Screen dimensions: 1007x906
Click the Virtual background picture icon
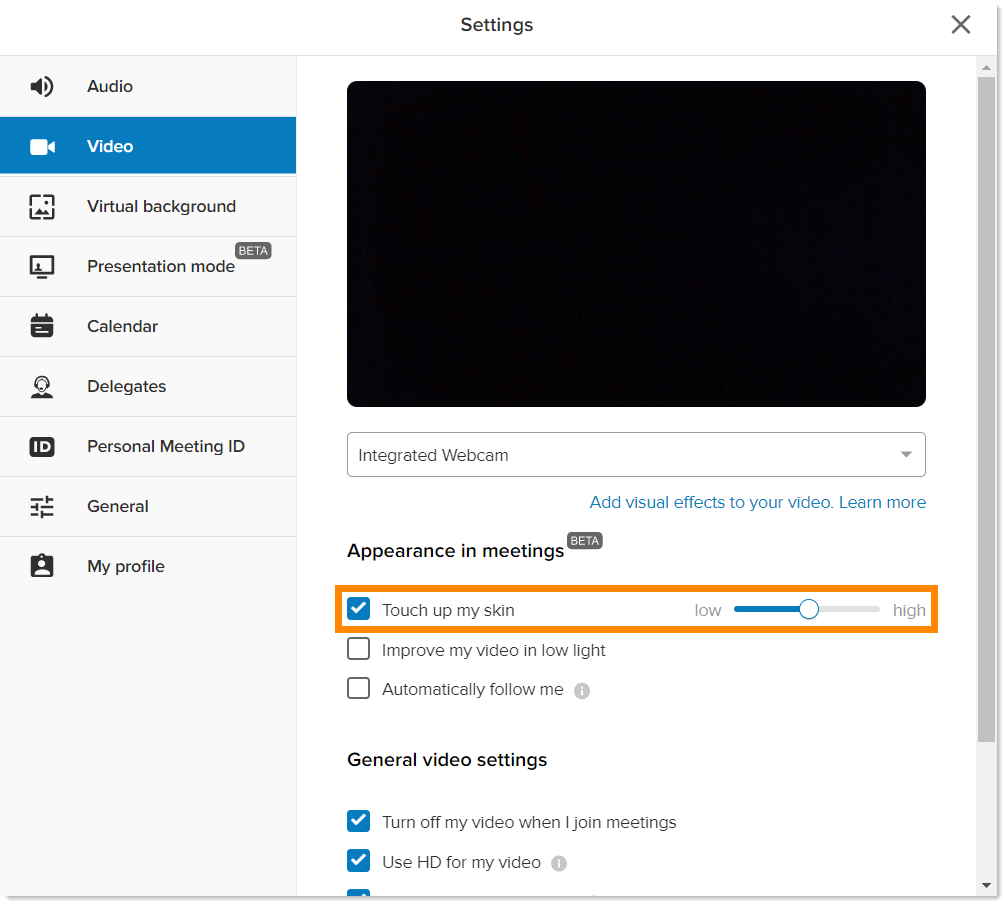pos(42,207)
